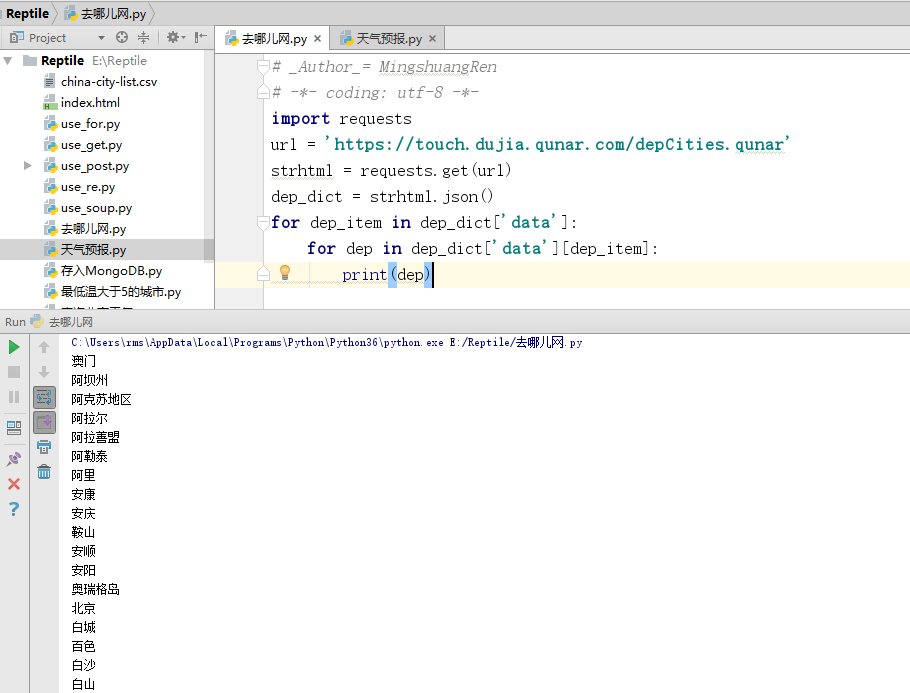Click the intention lightbulb in editor gutter

(284, 273)
